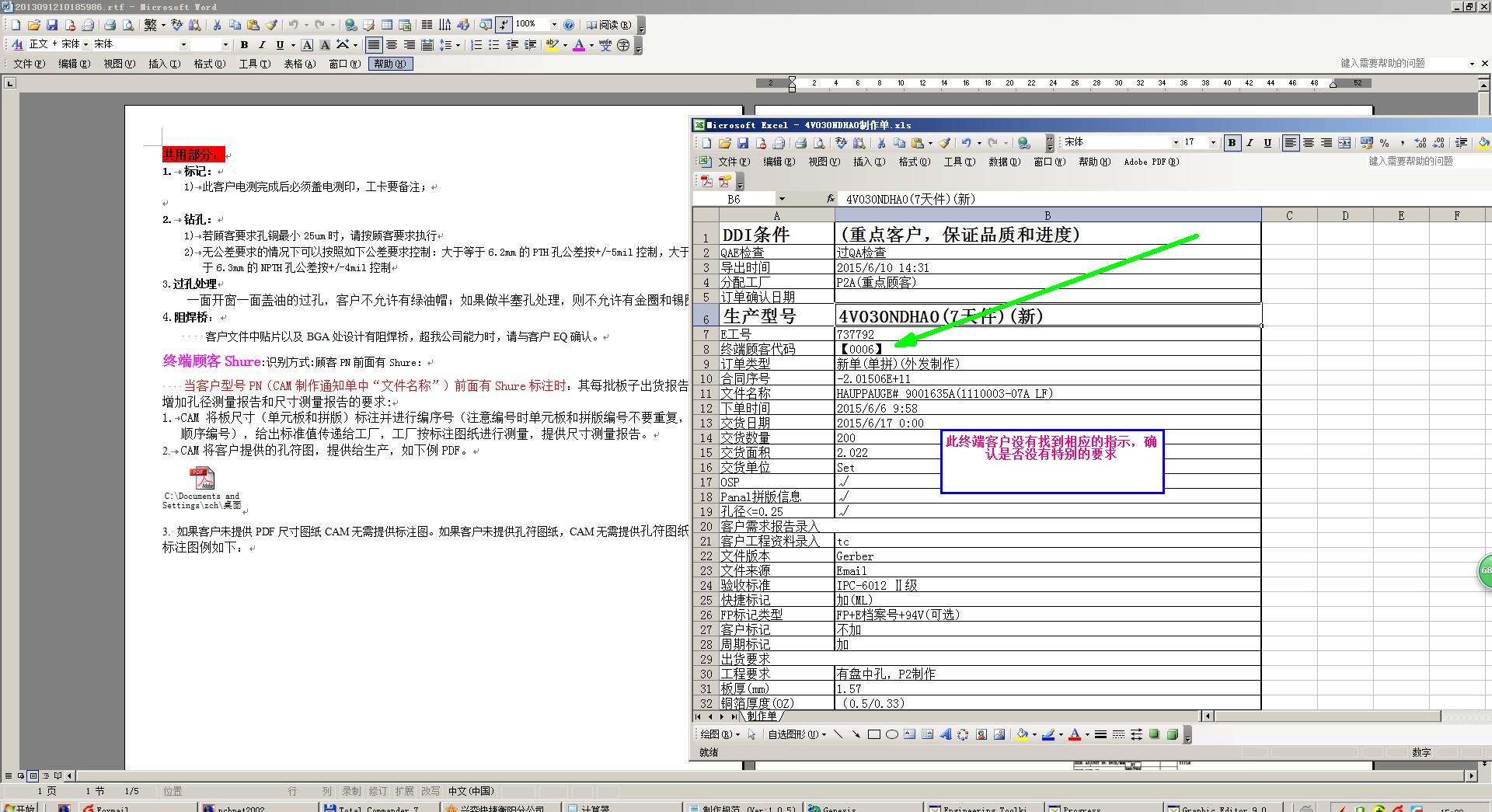Toggle Italic in Word formatting toolbar
The image size is (1492, 812).
coord(262,45)
